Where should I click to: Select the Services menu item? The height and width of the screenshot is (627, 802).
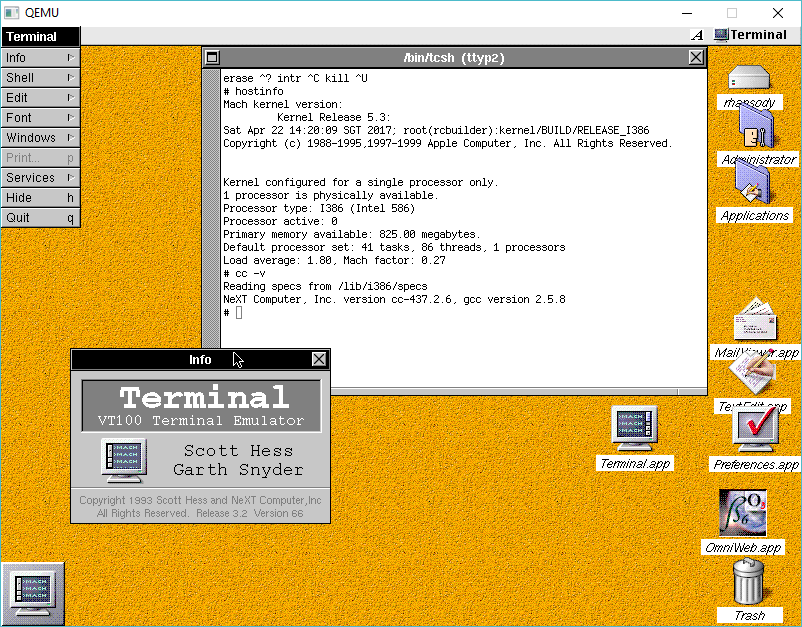40,178
